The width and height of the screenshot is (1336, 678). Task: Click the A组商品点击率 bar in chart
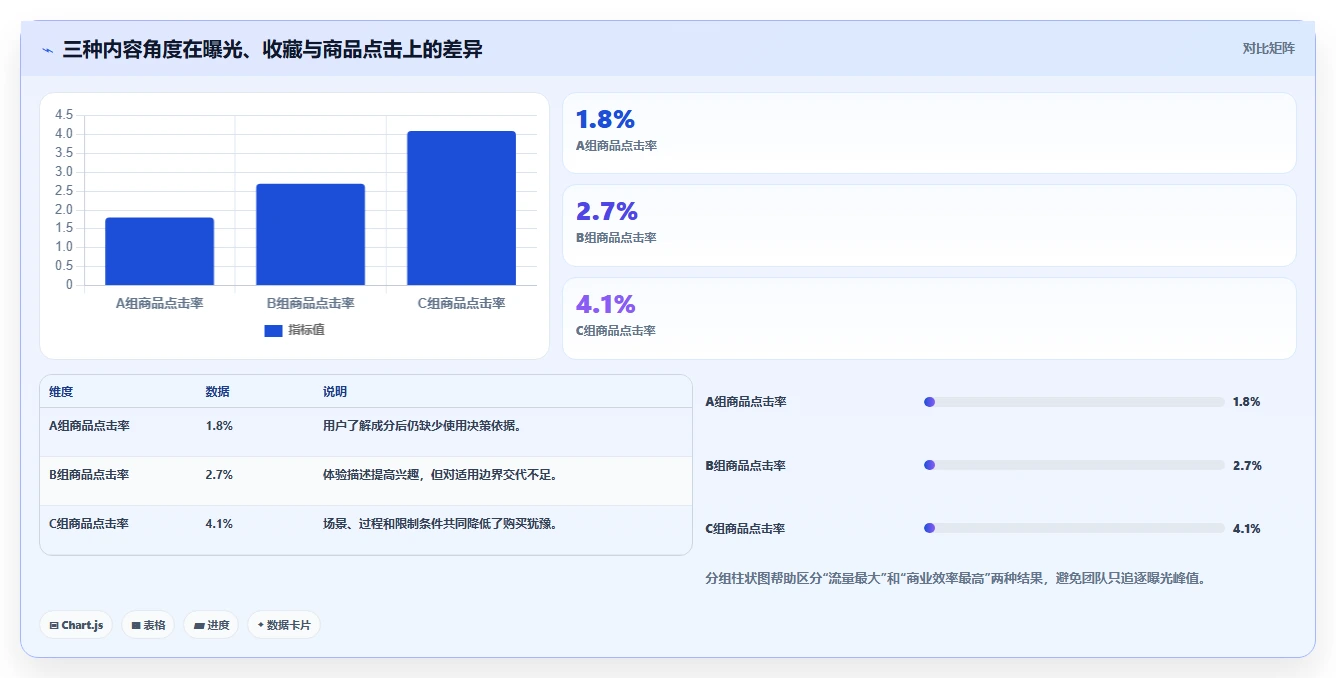(x=159, y=251)
